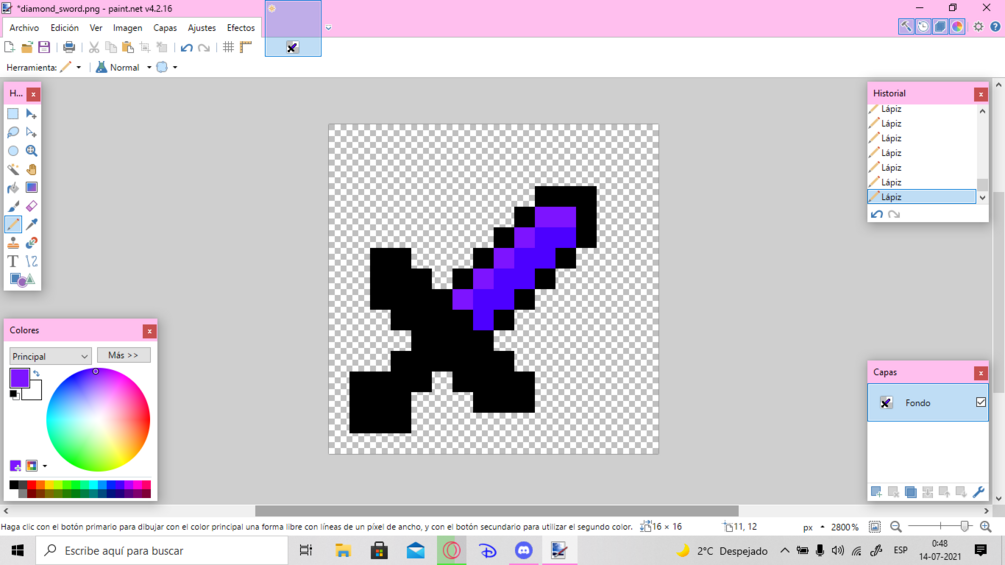Viewport: 1005px width, 565px height.
Task: Select the Move Selected Pixels tool
Action: tap(31, 114)
